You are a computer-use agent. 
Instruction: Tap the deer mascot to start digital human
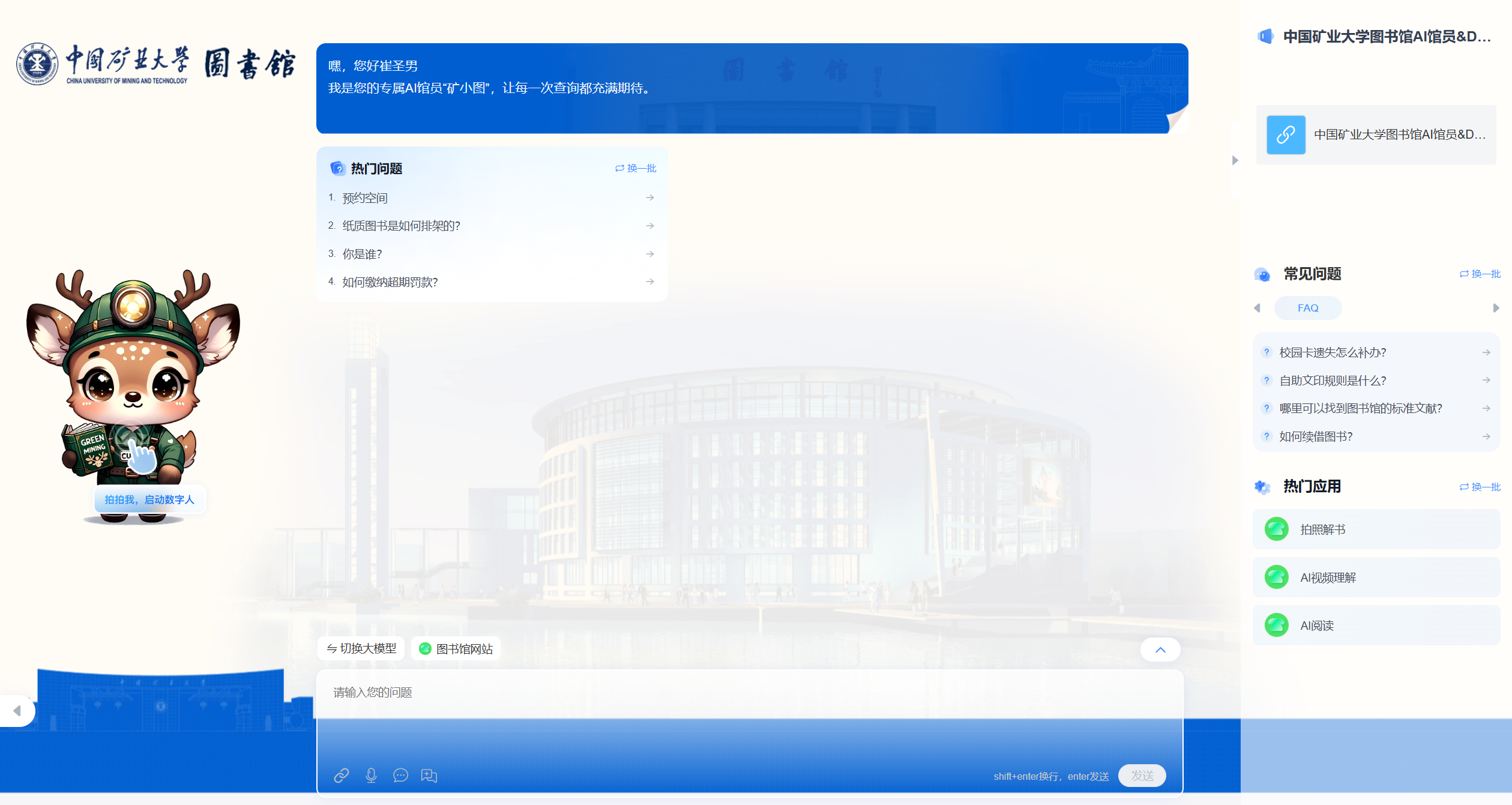pos(133,390)
